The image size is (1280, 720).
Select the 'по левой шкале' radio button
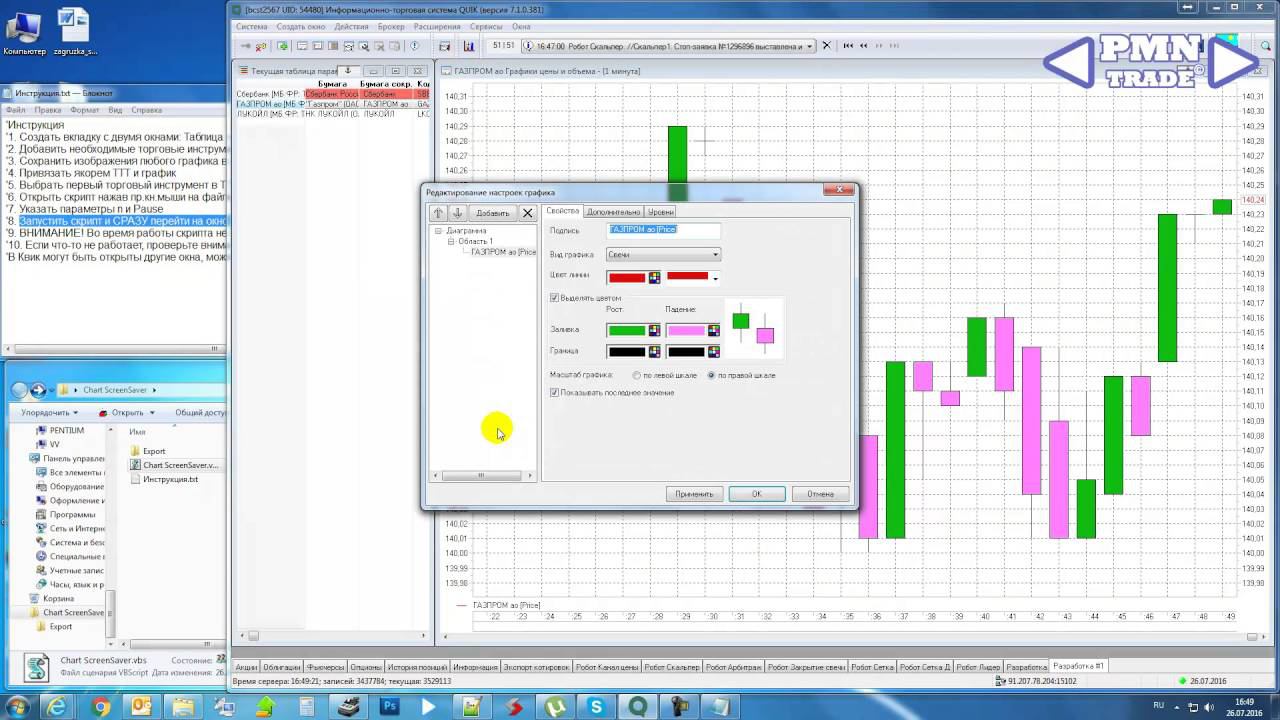coord(637,375)
